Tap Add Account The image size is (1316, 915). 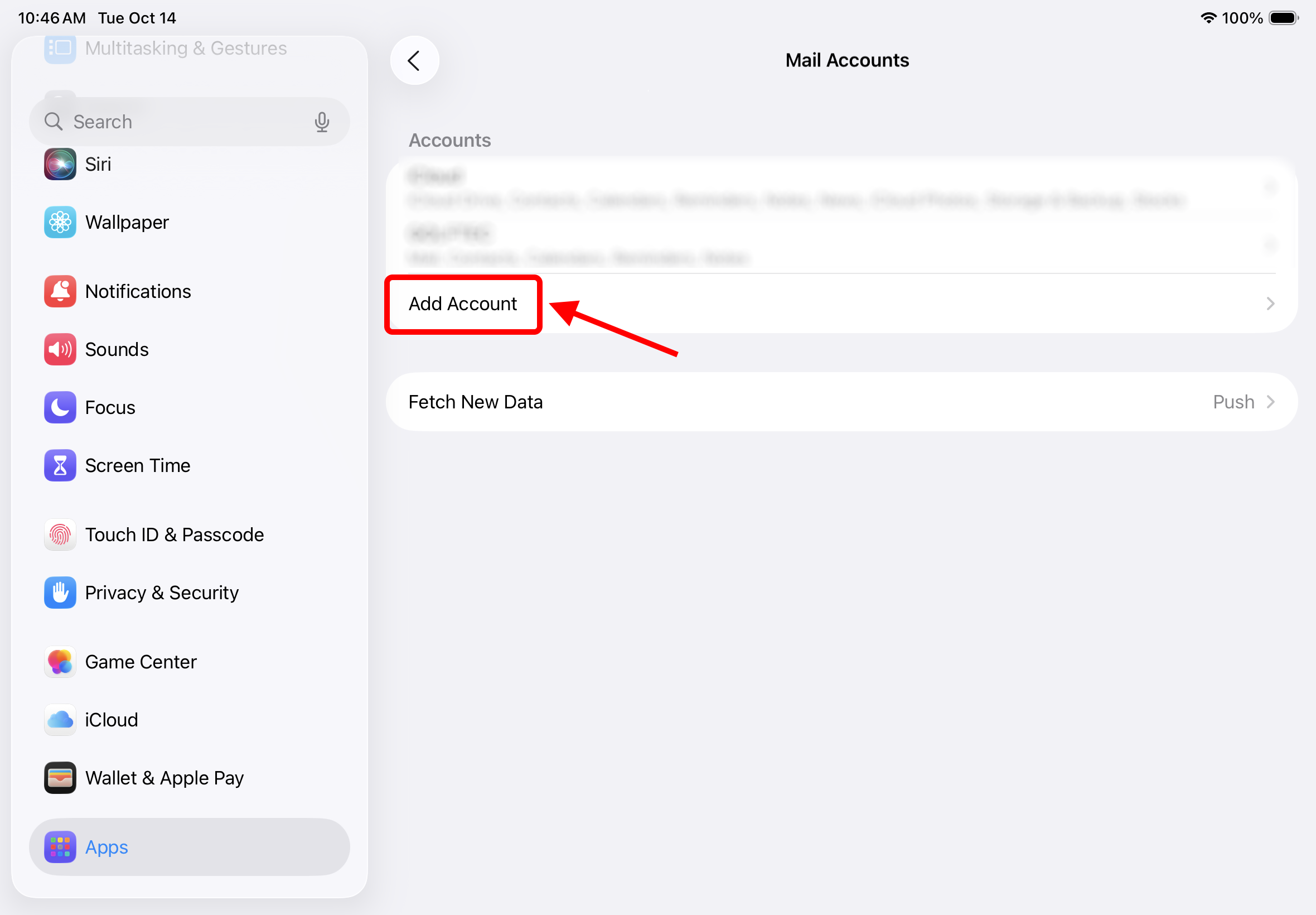(462, 304)
